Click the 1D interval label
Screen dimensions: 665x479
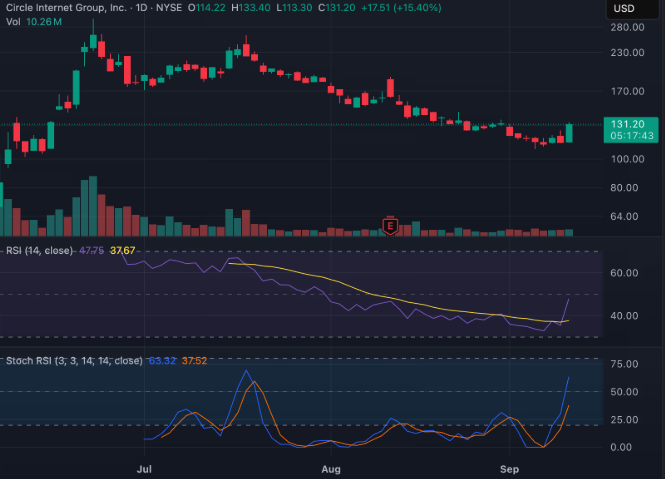[x=141, y=8]
